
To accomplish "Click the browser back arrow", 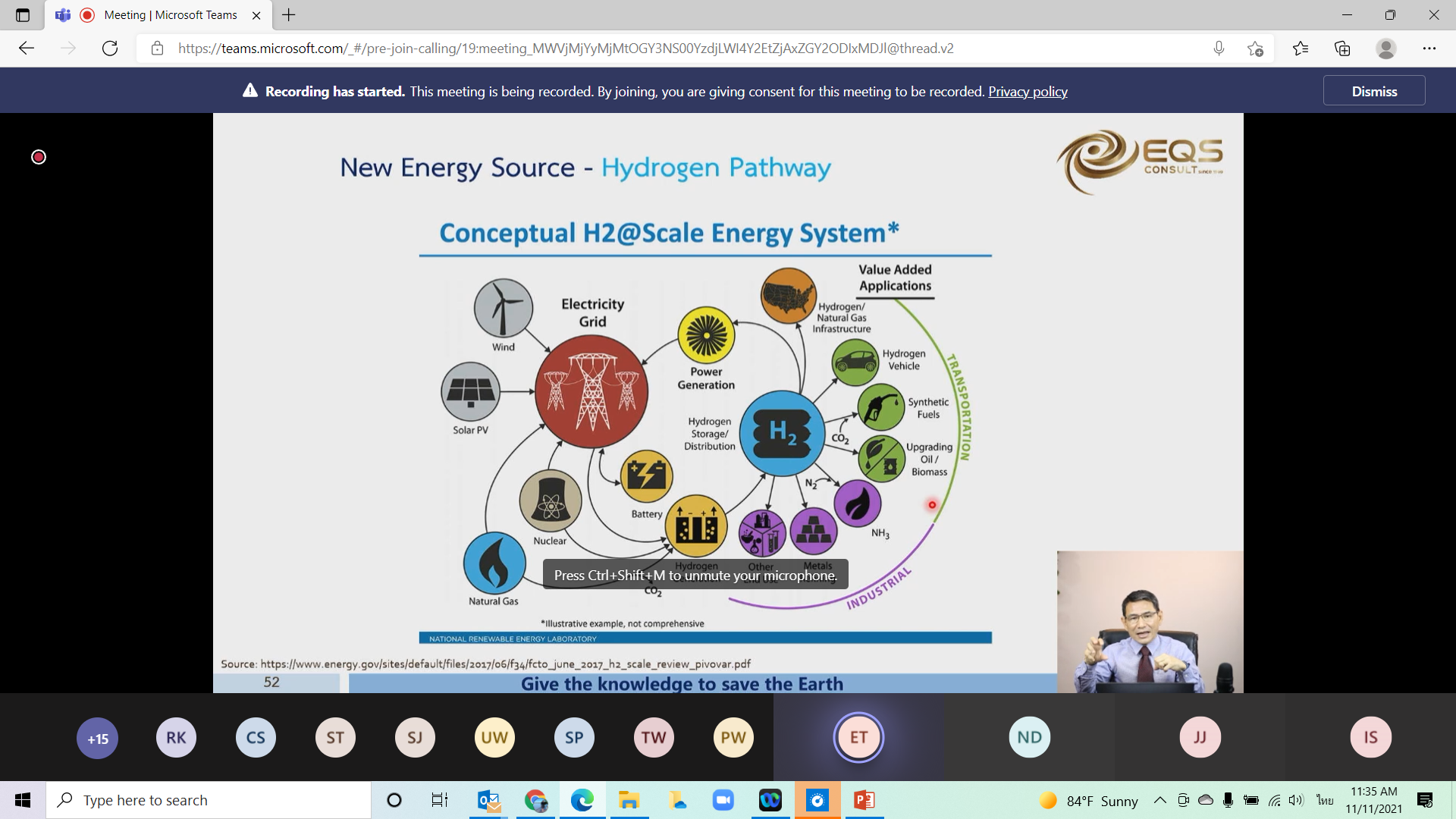I will point(27,49).
